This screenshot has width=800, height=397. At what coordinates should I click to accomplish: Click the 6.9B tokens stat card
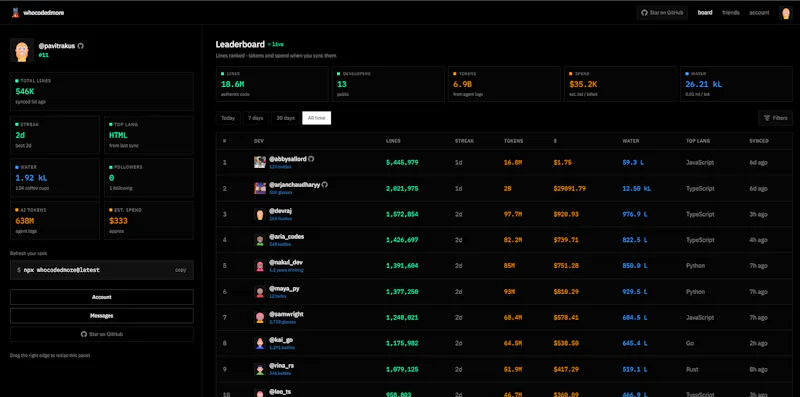(504, 84)
